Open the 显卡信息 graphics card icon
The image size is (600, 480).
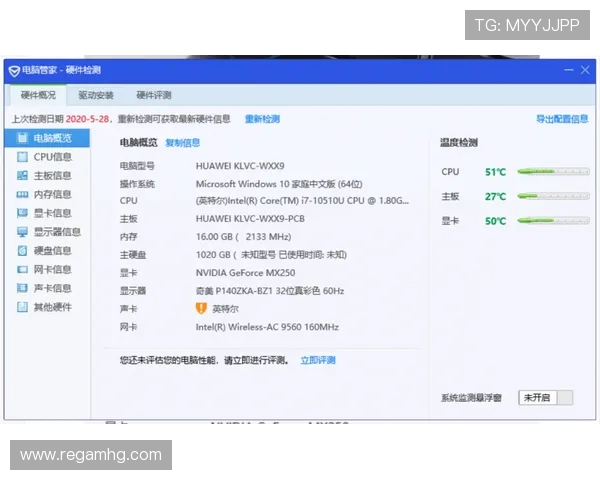pos(23,213)
